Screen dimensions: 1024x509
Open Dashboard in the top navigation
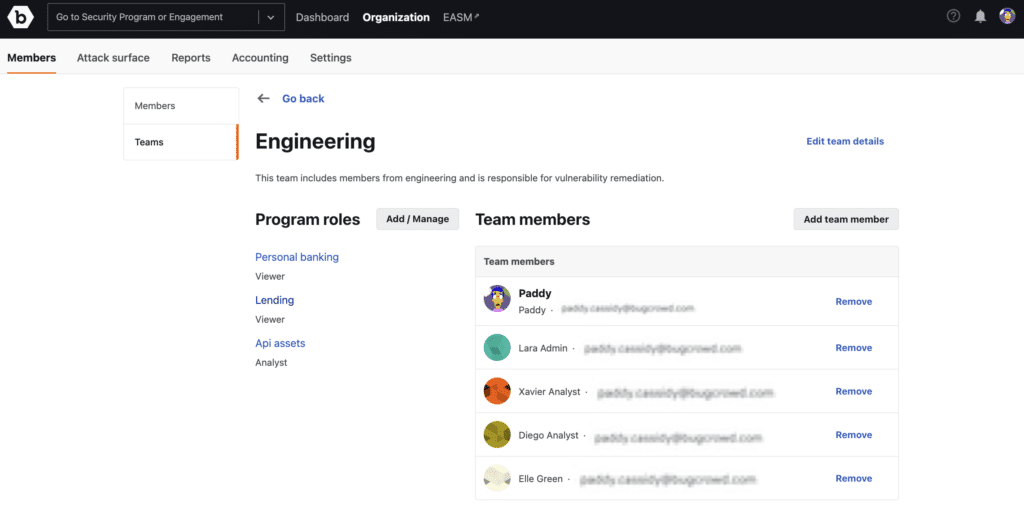(x=322, y=17)
